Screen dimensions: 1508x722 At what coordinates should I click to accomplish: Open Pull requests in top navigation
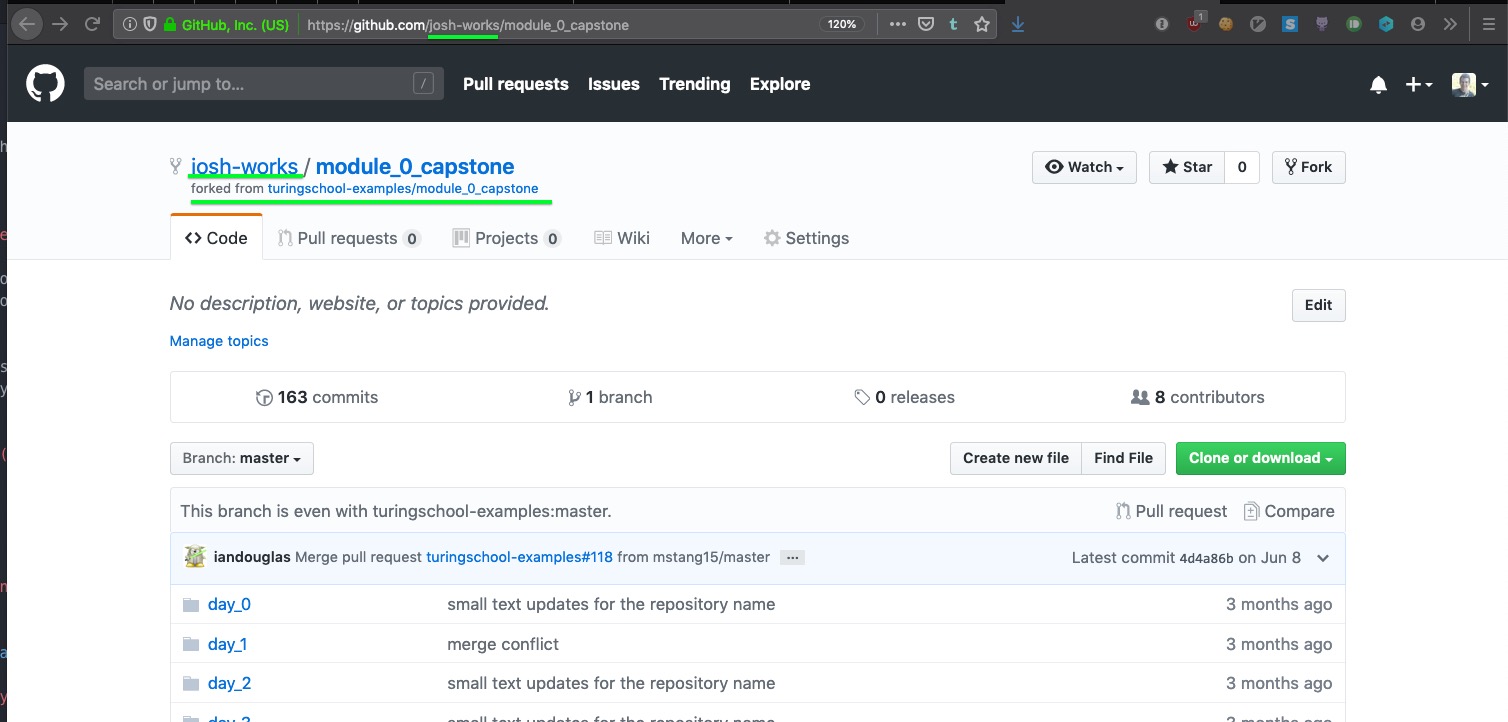(x=515, y=84)
